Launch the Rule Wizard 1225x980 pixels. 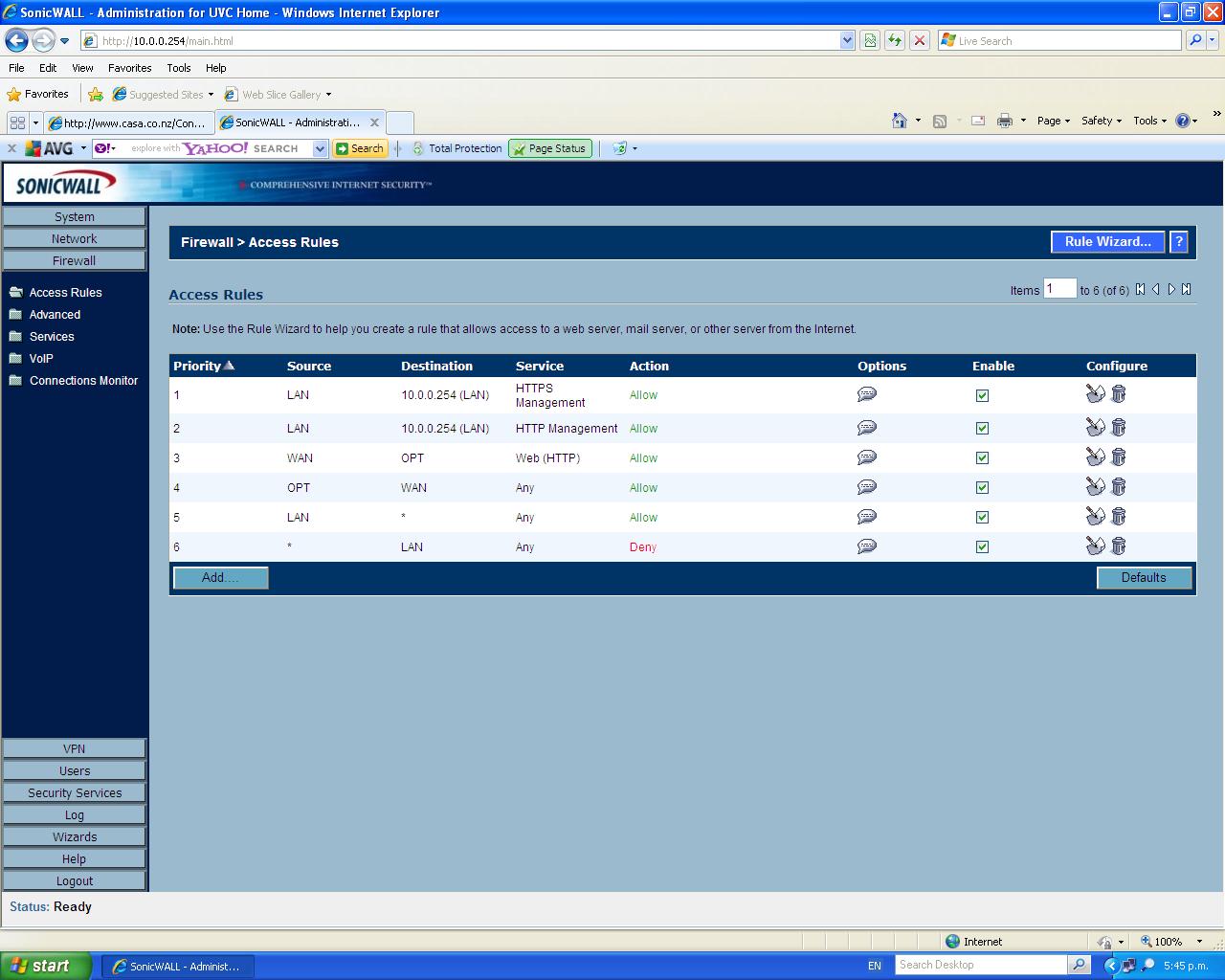[1107, 242]
